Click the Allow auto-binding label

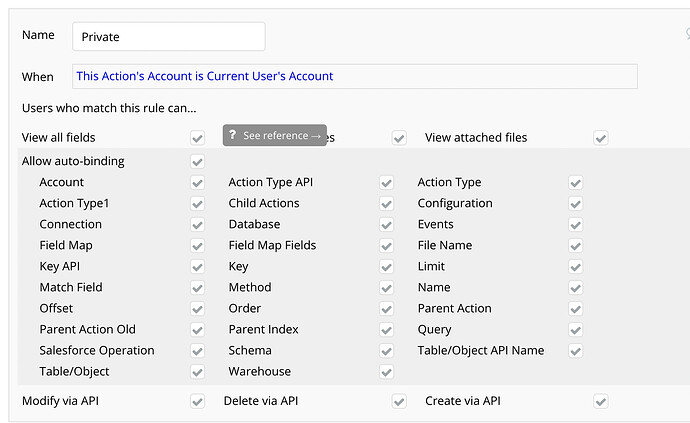pos(73,161)
